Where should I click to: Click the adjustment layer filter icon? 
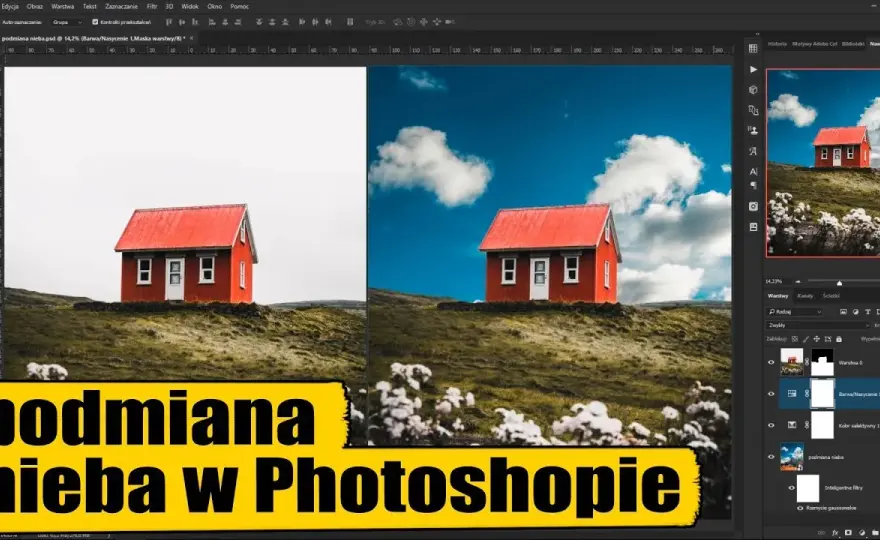coord(855,312)
